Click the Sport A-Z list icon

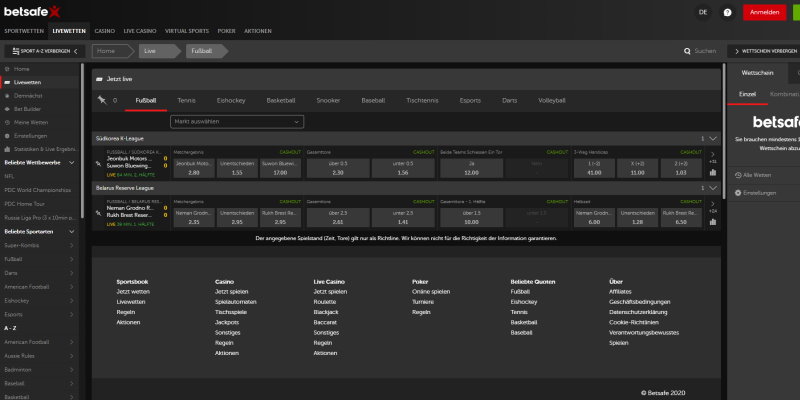16,51
